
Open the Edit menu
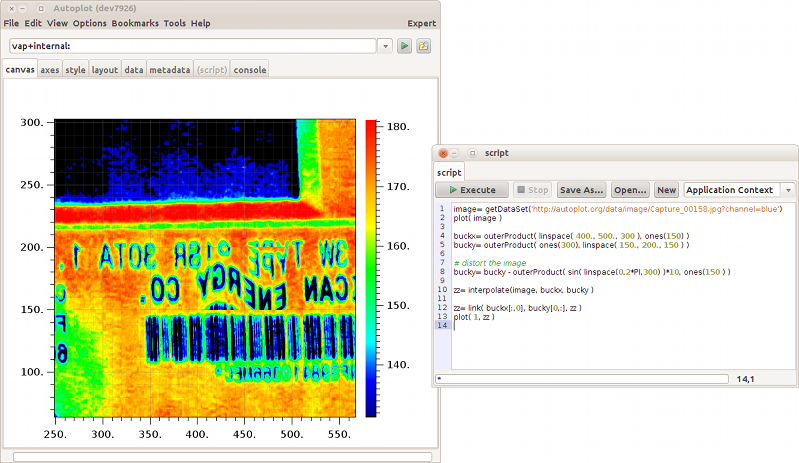pos(33,23)
